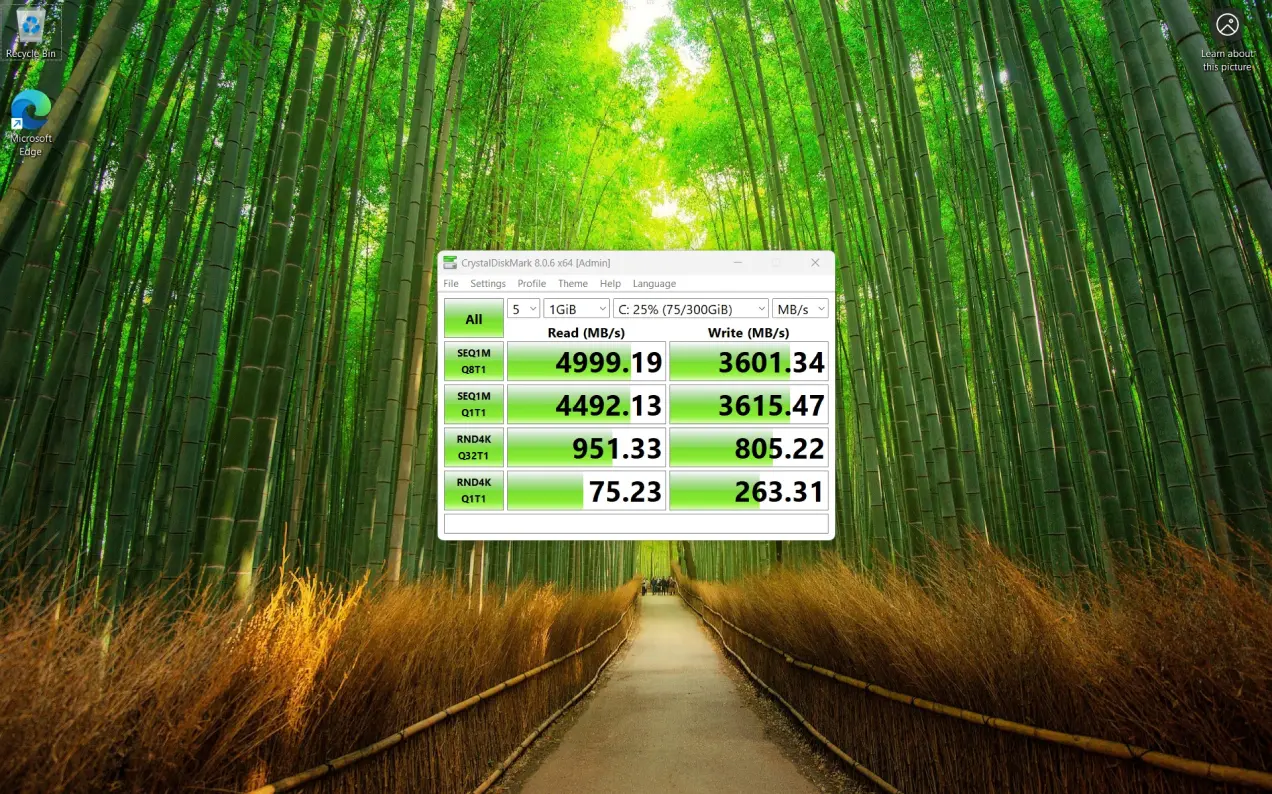This screenshot has height=794, width=1272.
Task: Run all benchmarks with the All button
Action: (x=473, y=319)
